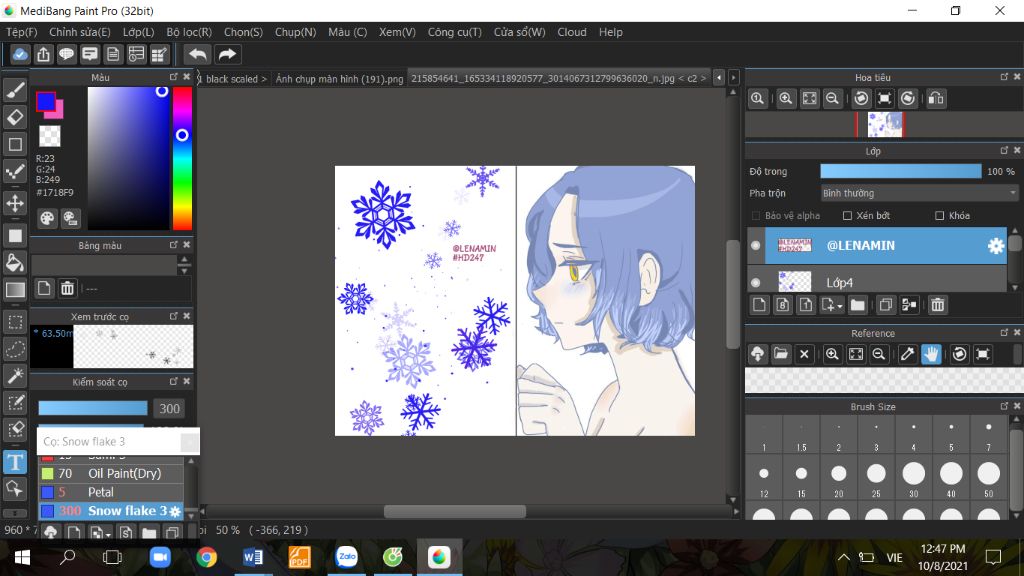Select the Move tool

click(15, 203)
